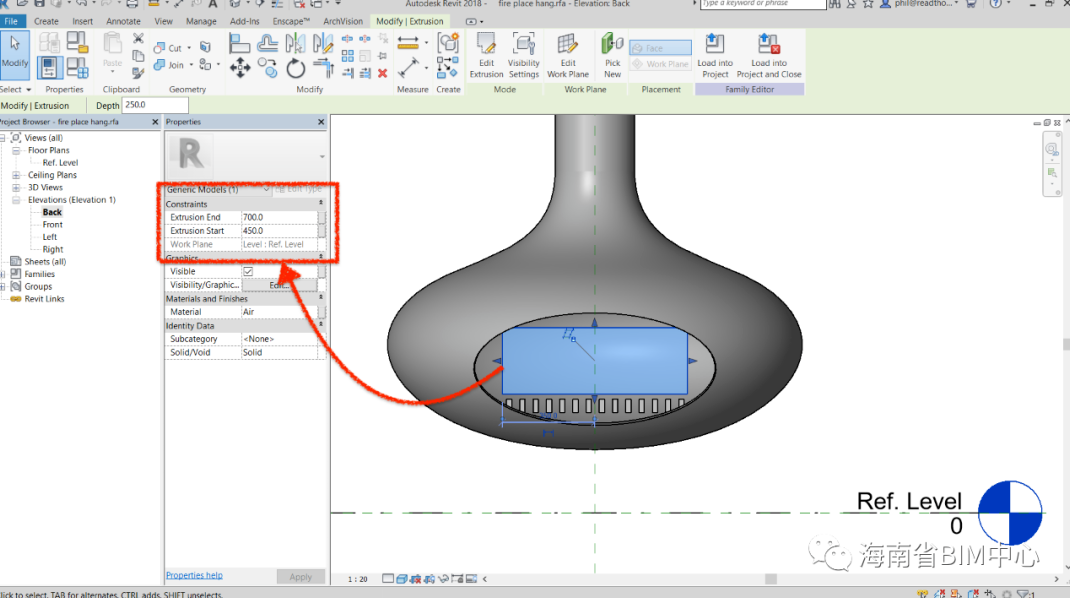This screenshot has height=598, width=1070.
Task: Open the Front elevation view
Action: tap(52, 225)
